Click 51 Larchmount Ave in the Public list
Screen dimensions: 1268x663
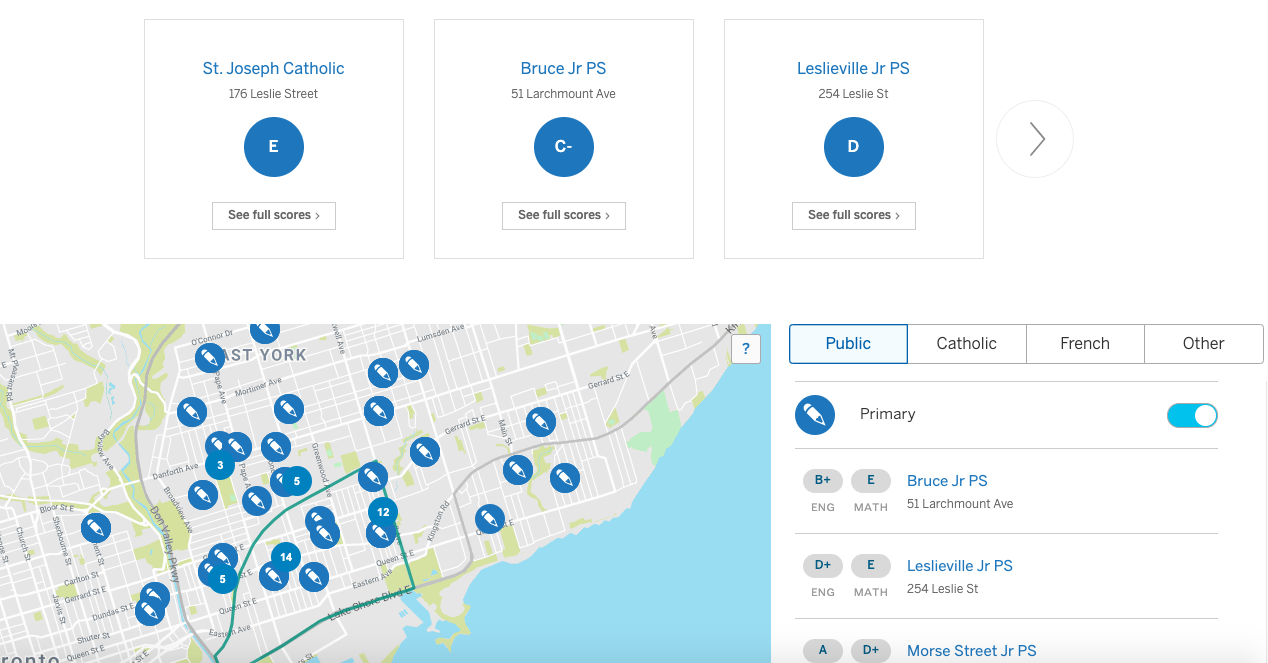960,504
